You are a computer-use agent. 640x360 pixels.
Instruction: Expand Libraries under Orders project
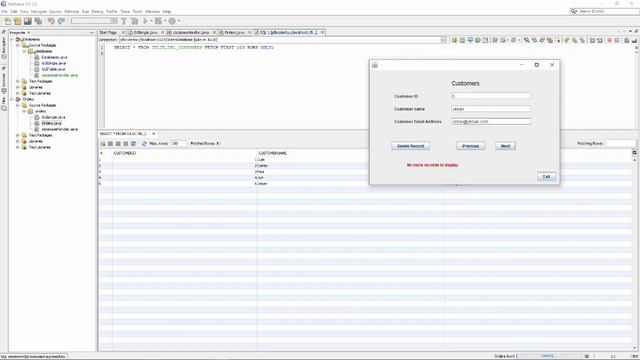pyautogui.click(x=18, y=141)
